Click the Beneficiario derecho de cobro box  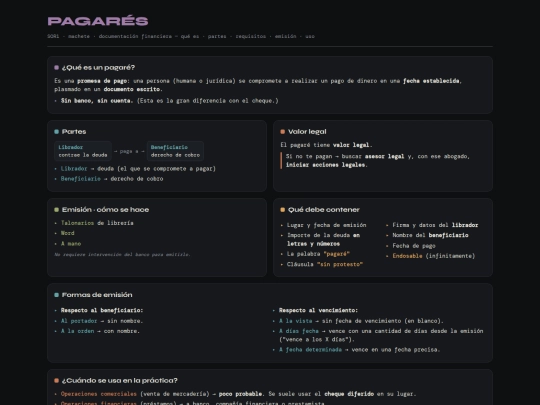(175, 151)
